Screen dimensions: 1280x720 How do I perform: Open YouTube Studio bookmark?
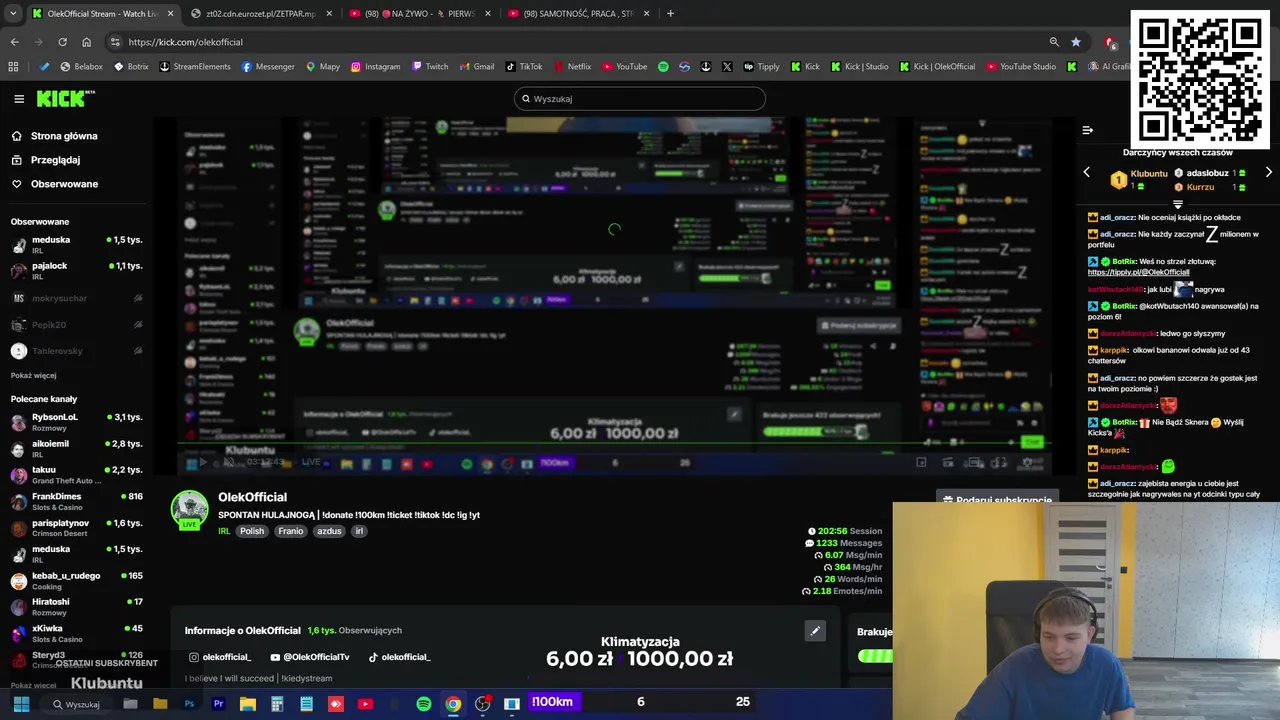coord(1021,67)
